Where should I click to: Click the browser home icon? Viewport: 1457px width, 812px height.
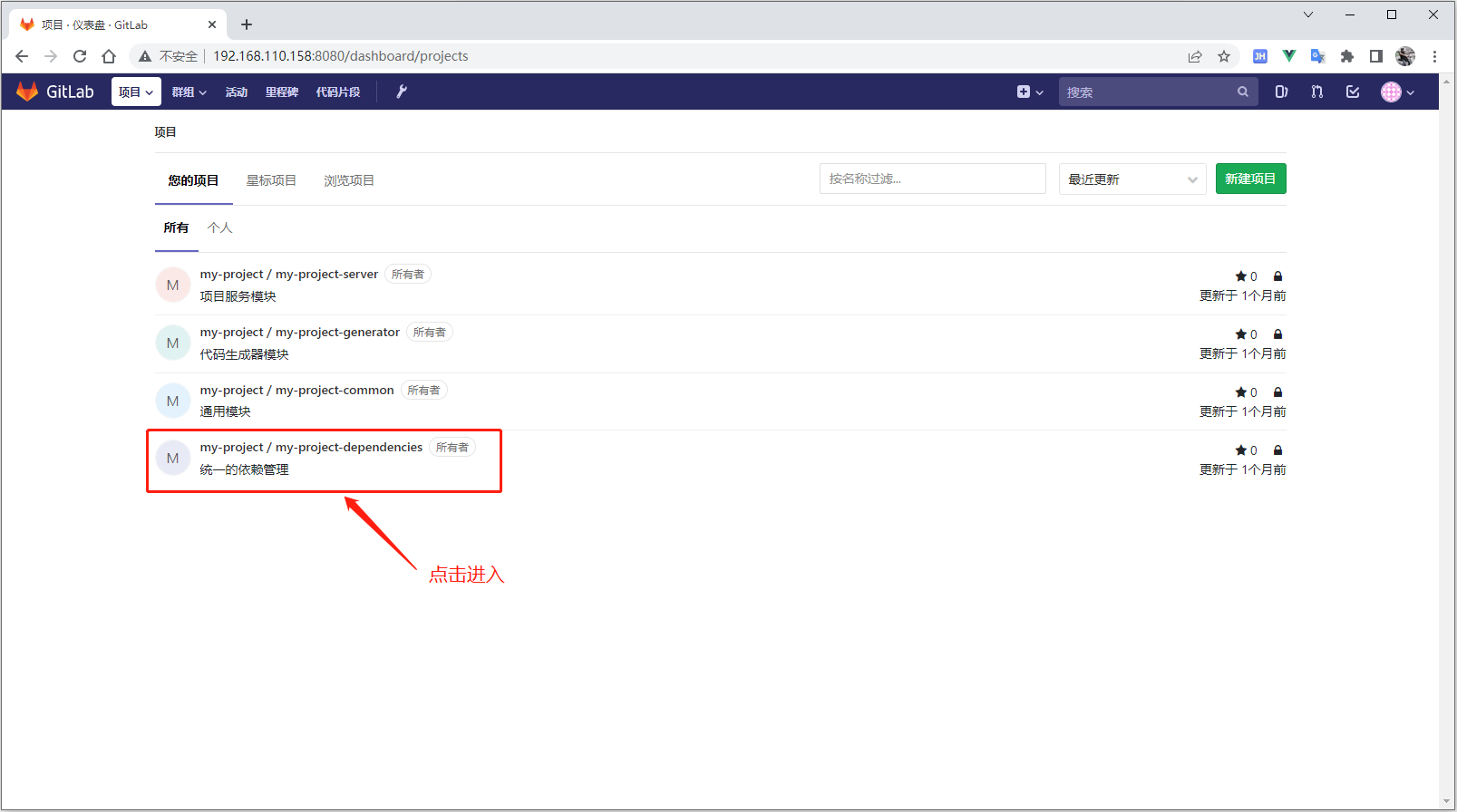[x=109, y=56]
